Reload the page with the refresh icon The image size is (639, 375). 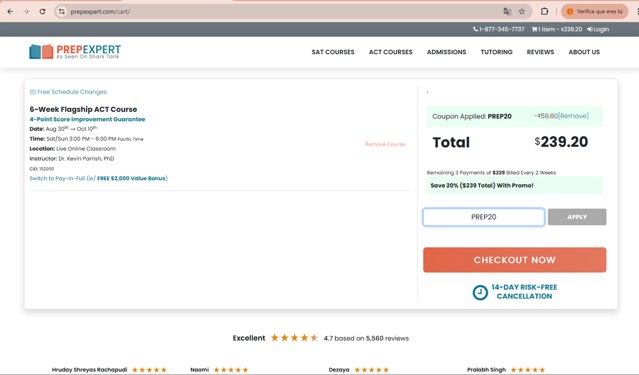(x=42, y=11)
